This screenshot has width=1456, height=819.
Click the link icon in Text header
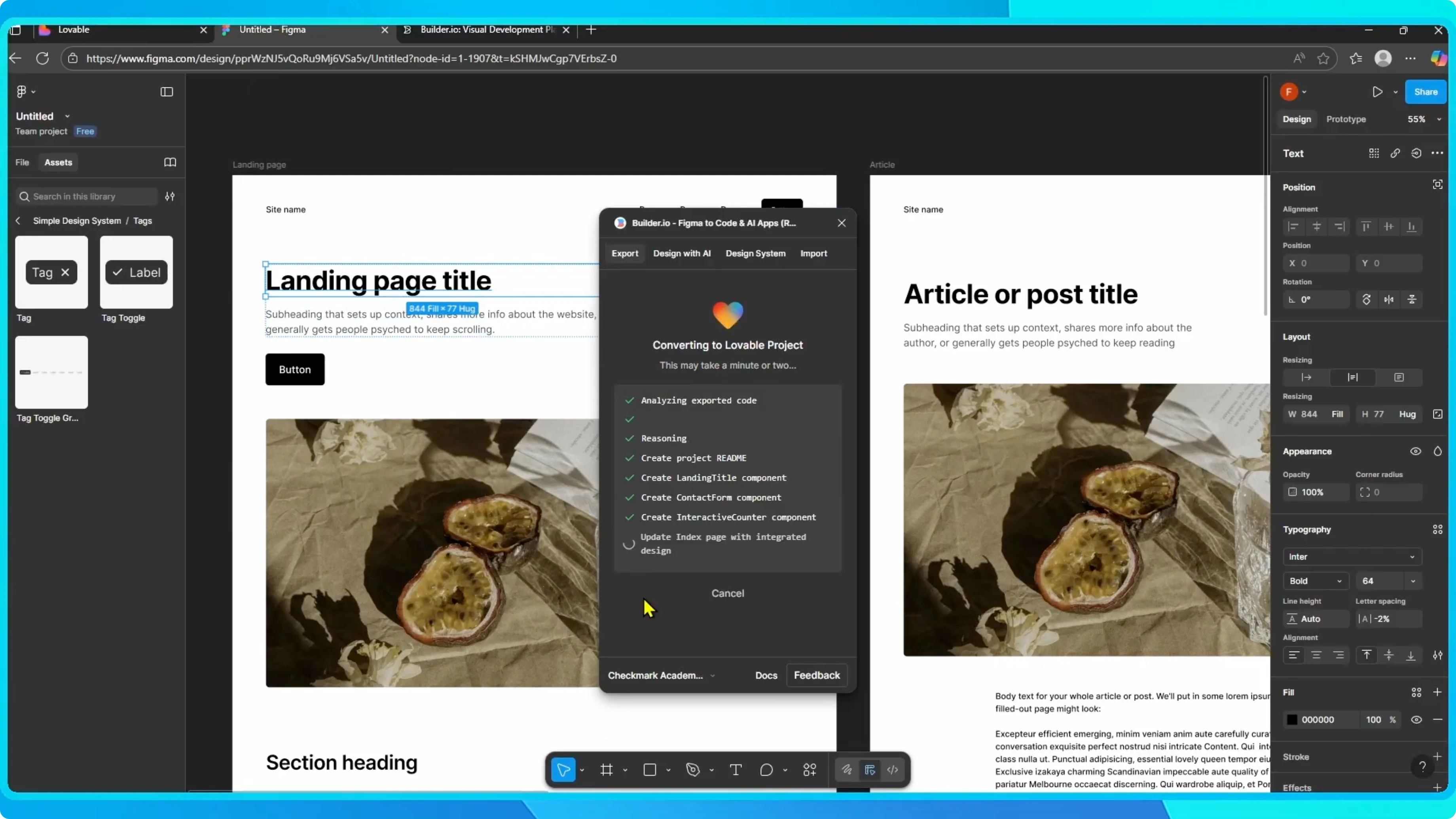coord(1395,153)
